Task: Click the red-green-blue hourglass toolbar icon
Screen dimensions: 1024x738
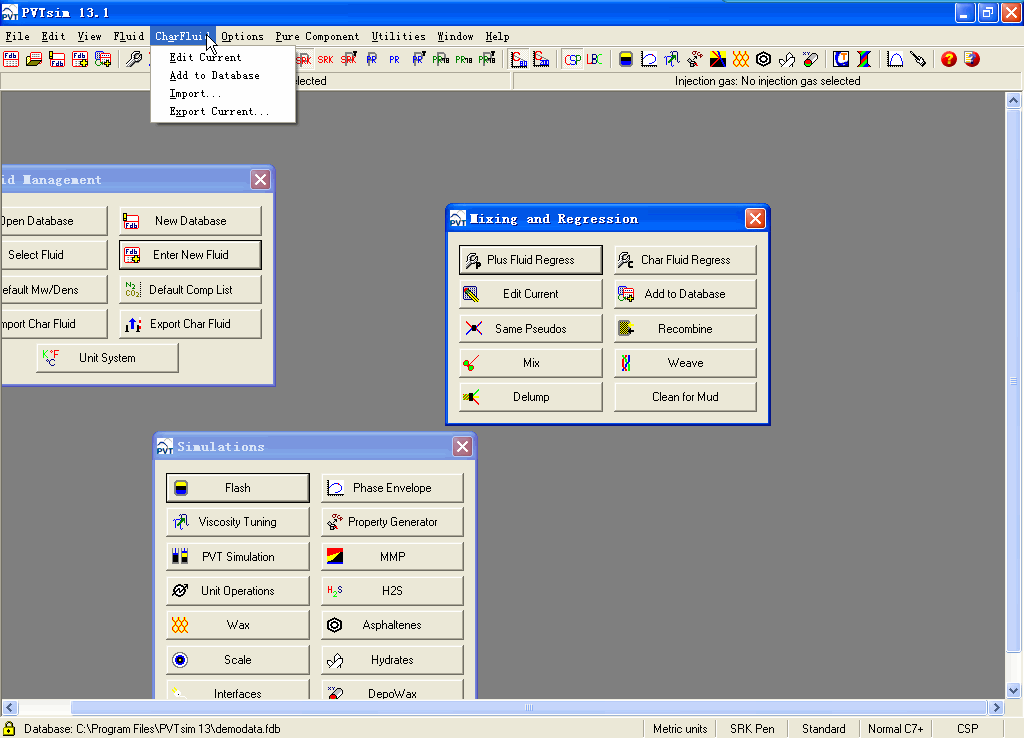Action: (x=864, y=59)
